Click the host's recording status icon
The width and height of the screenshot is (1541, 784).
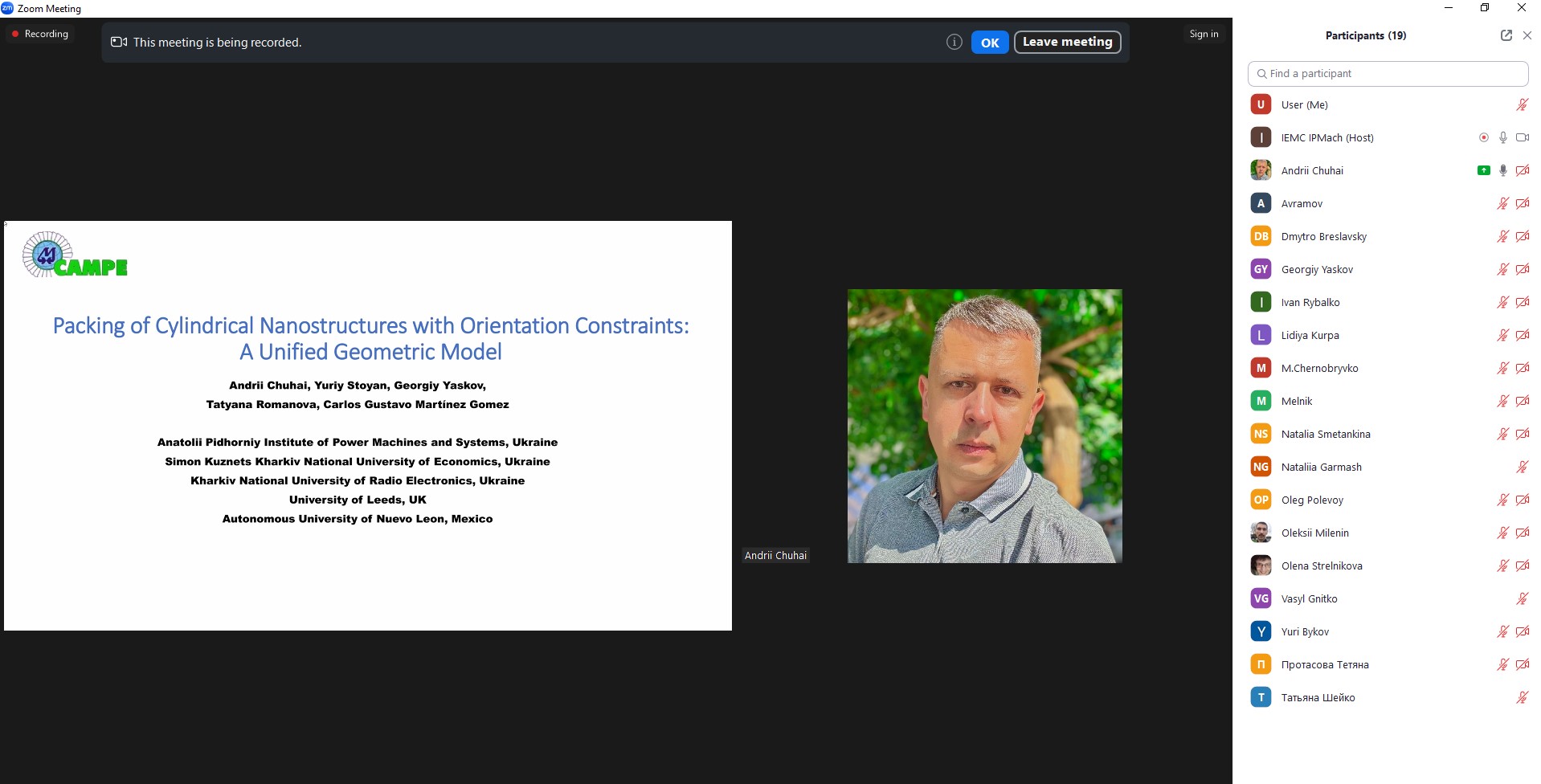point(1483,137)
